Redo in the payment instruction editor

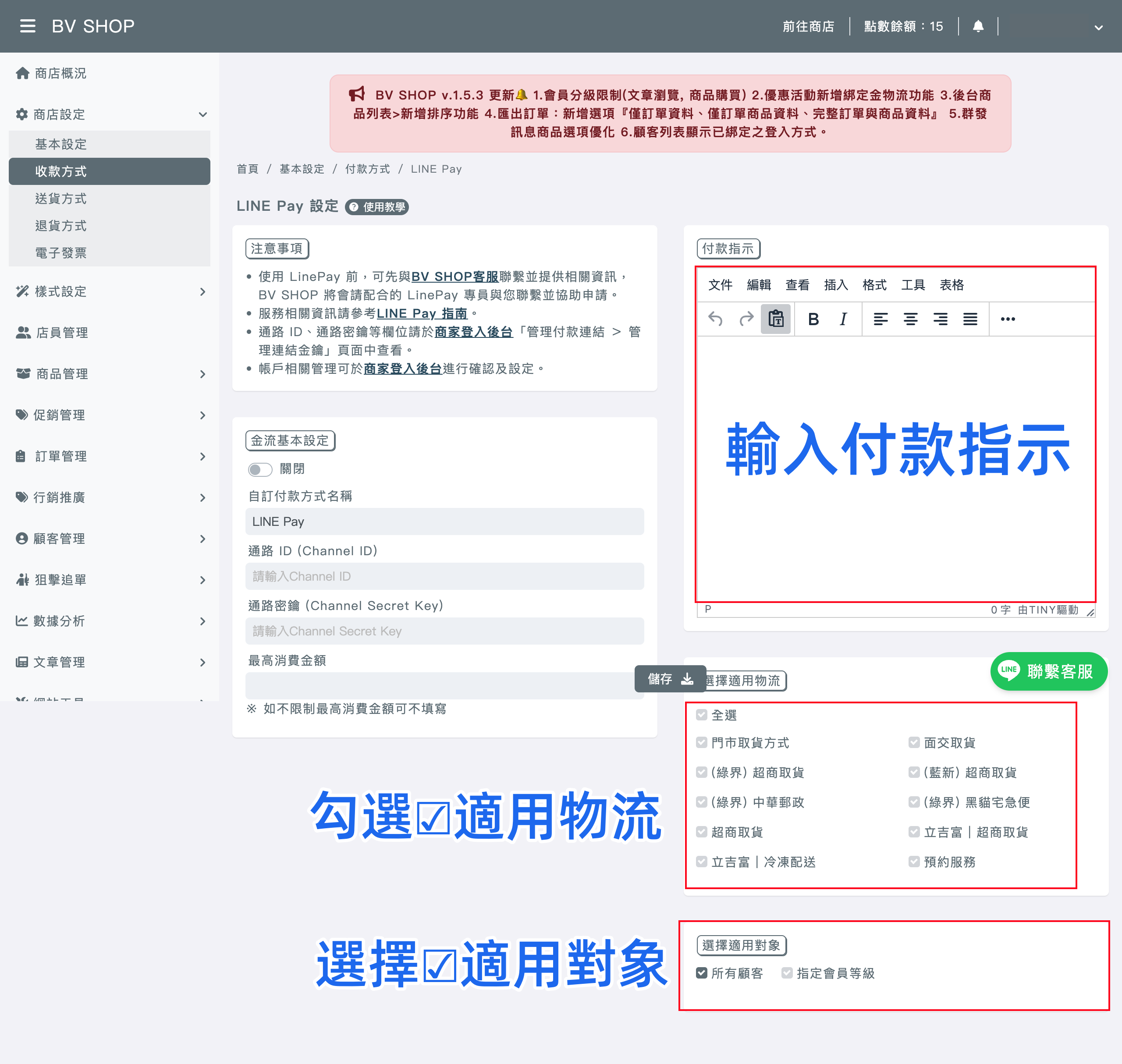[x=746, y=319]
